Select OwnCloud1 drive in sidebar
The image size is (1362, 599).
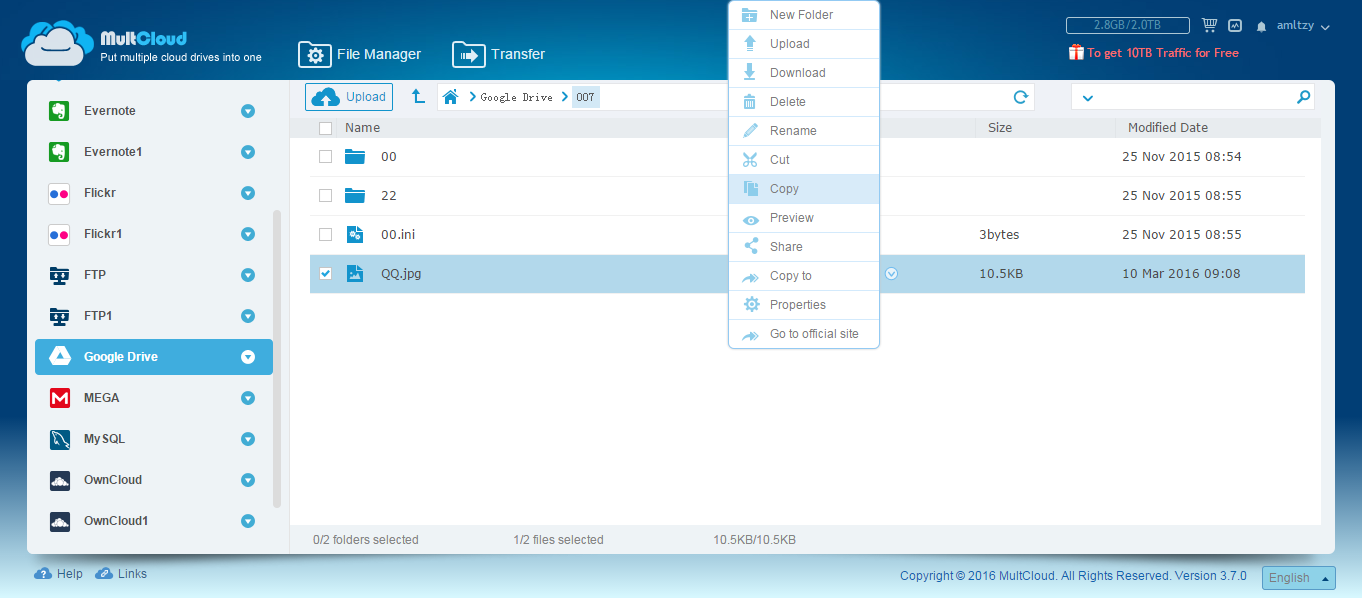coord(154,521)
